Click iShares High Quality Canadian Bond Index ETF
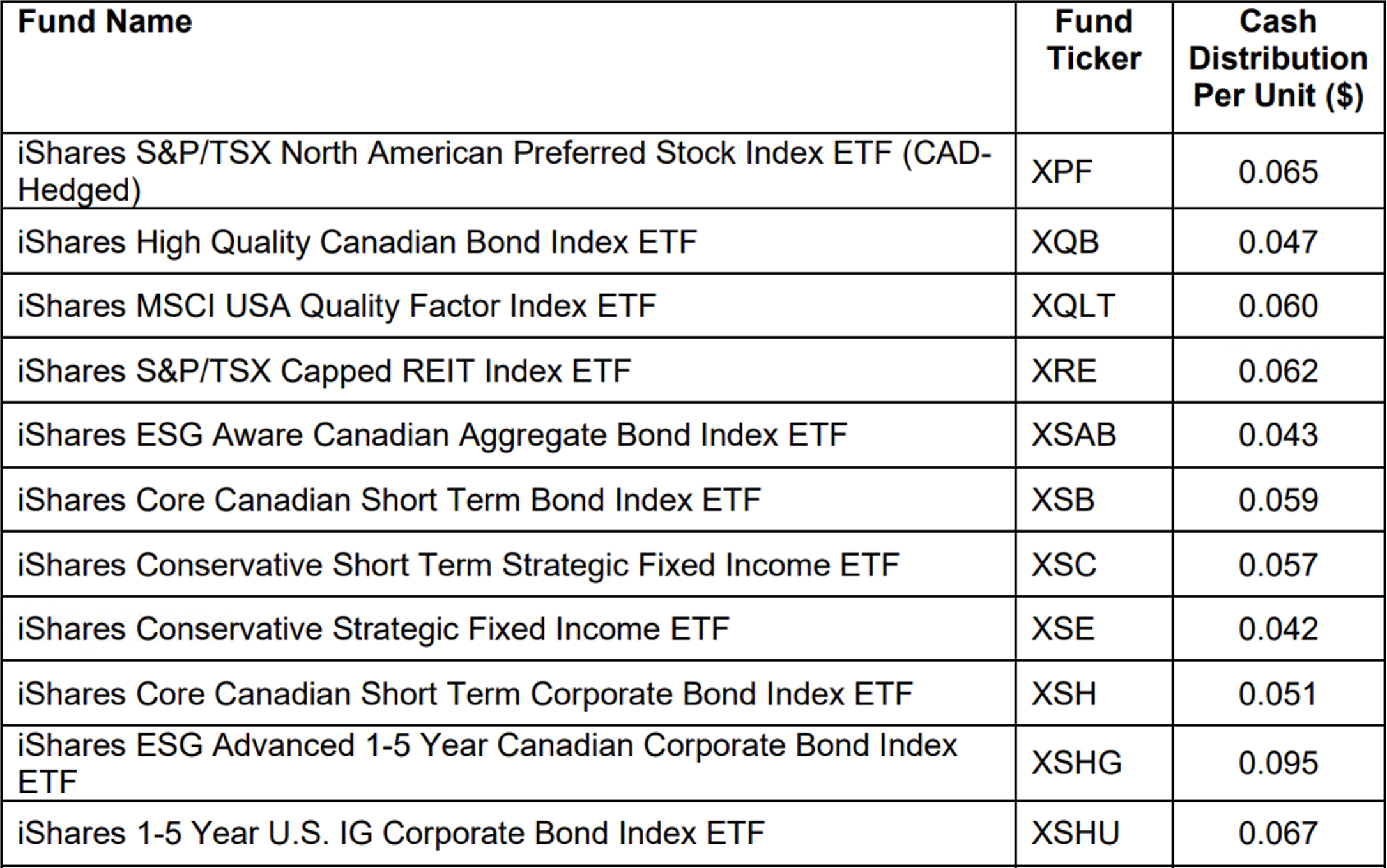The width and height of the screenshot is (1387, 868). point(356,243)
